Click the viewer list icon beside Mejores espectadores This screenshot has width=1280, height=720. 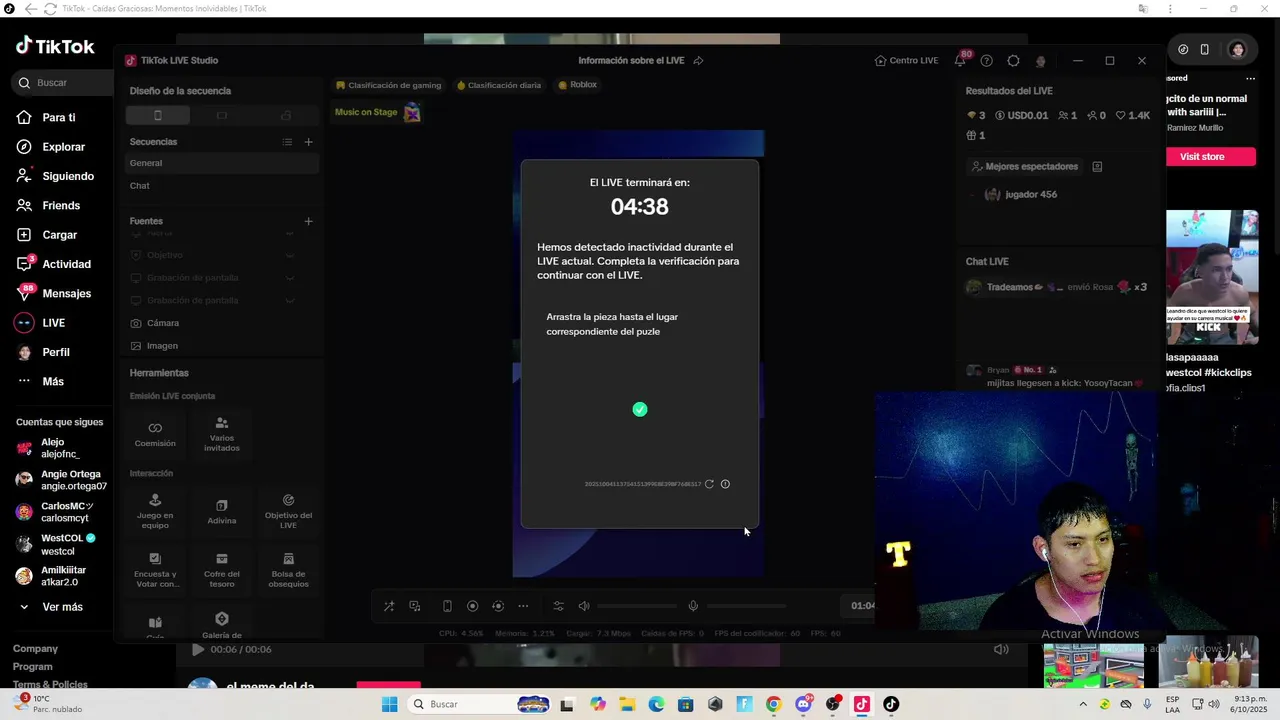(1097, 166)
